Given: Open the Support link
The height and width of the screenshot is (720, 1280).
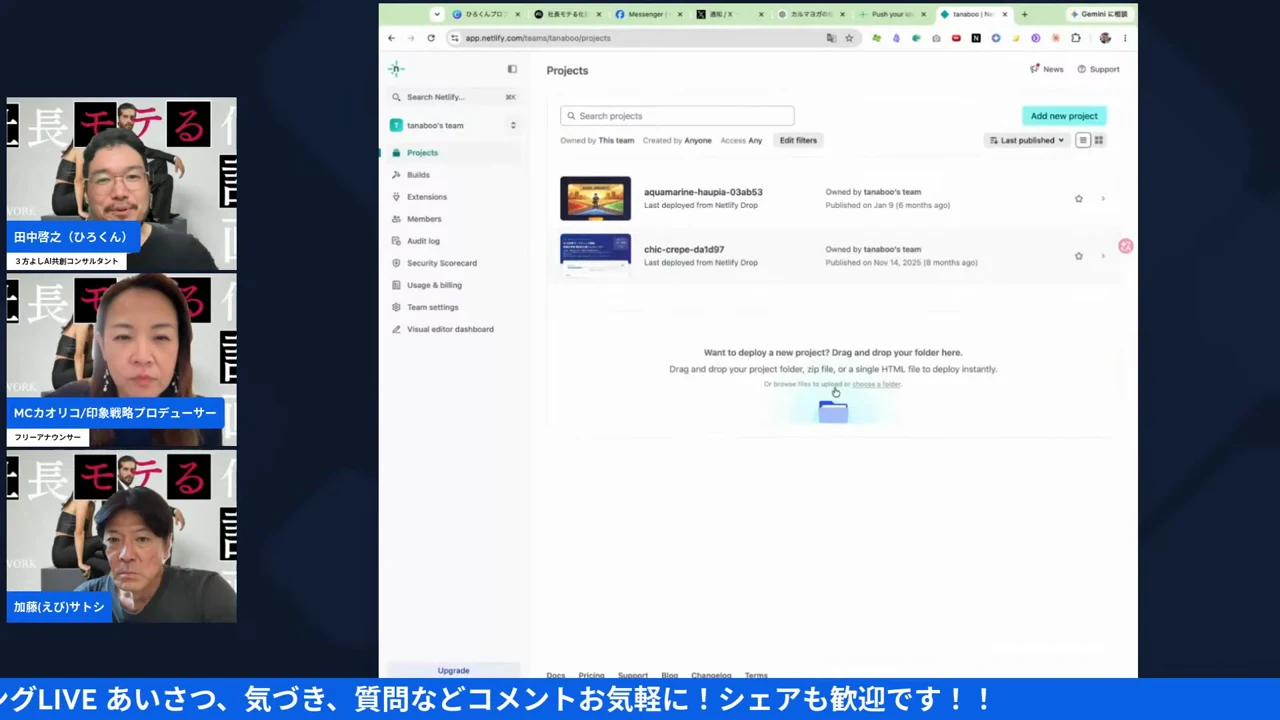Looking at the screenshot, I should tap(1098, 69).
